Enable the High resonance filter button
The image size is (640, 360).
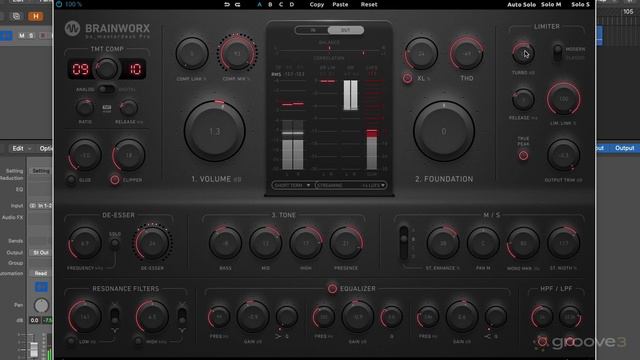point(139,341)
